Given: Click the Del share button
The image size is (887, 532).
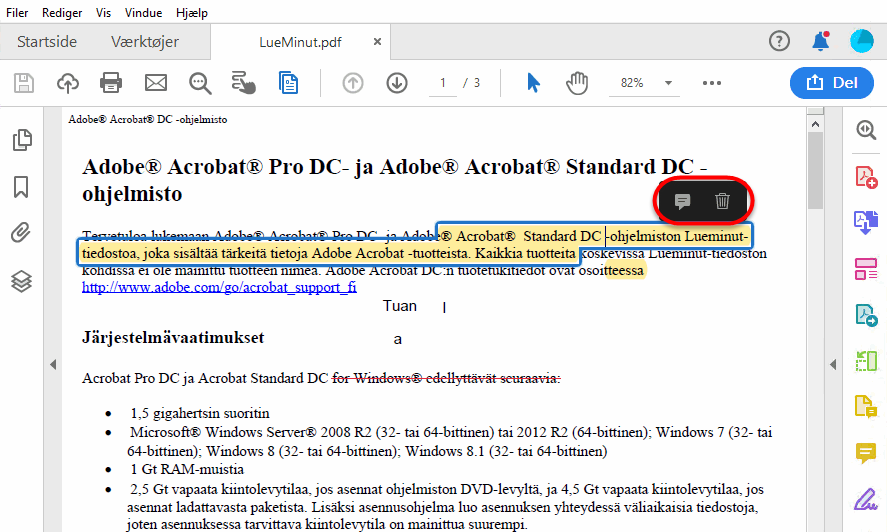Looking at the screenshot, I should tap(832, 83).
